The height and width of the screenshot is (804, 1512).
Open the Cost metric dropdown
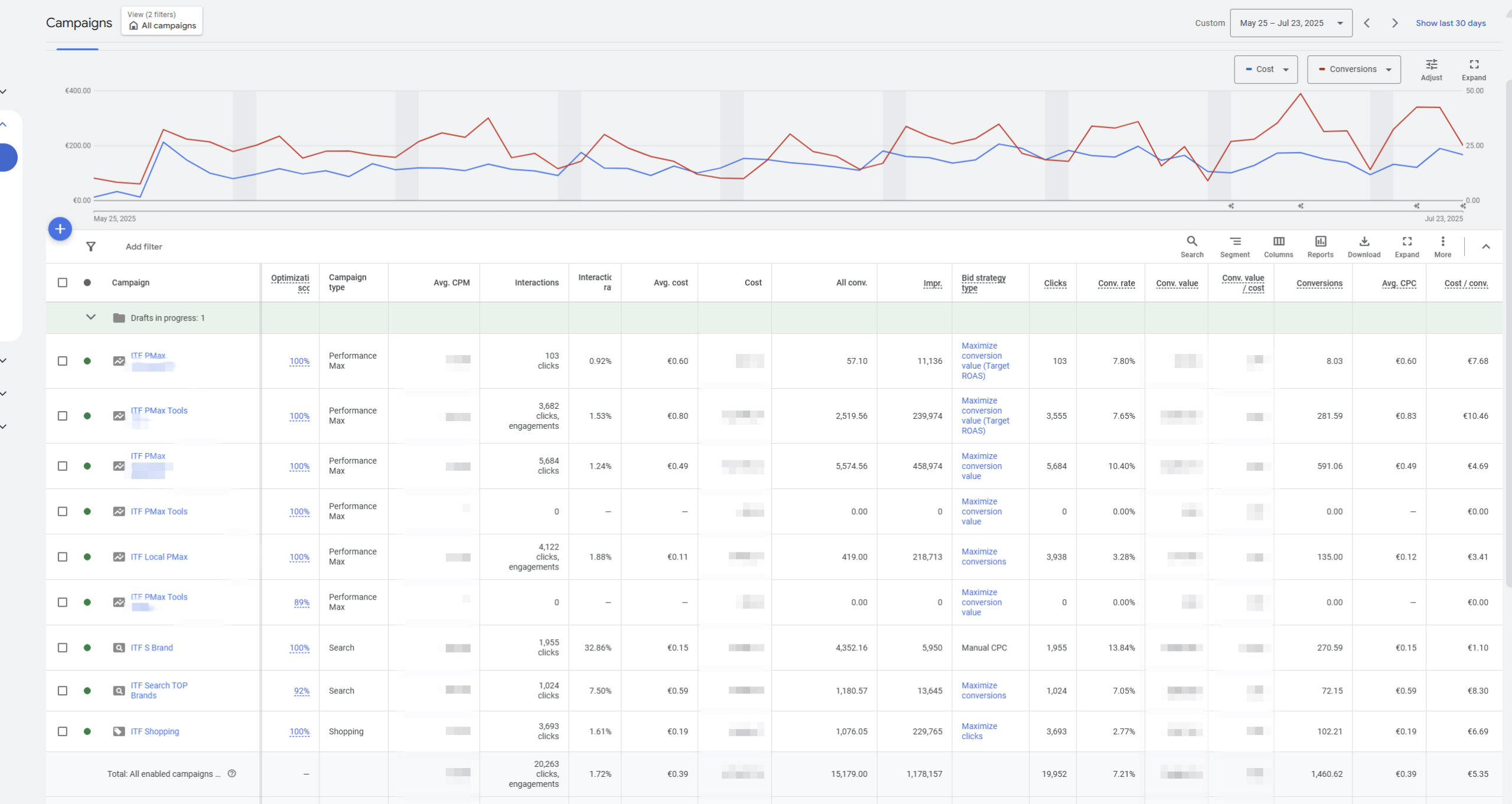[1266, 69]
